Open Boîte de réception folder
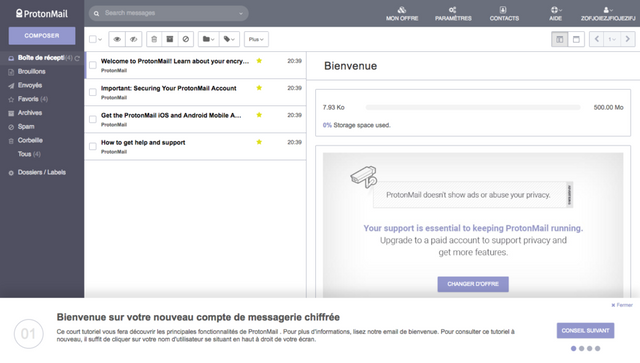This screenshot has height=363, width=640. pyautogui.click(x=42, y=58)
